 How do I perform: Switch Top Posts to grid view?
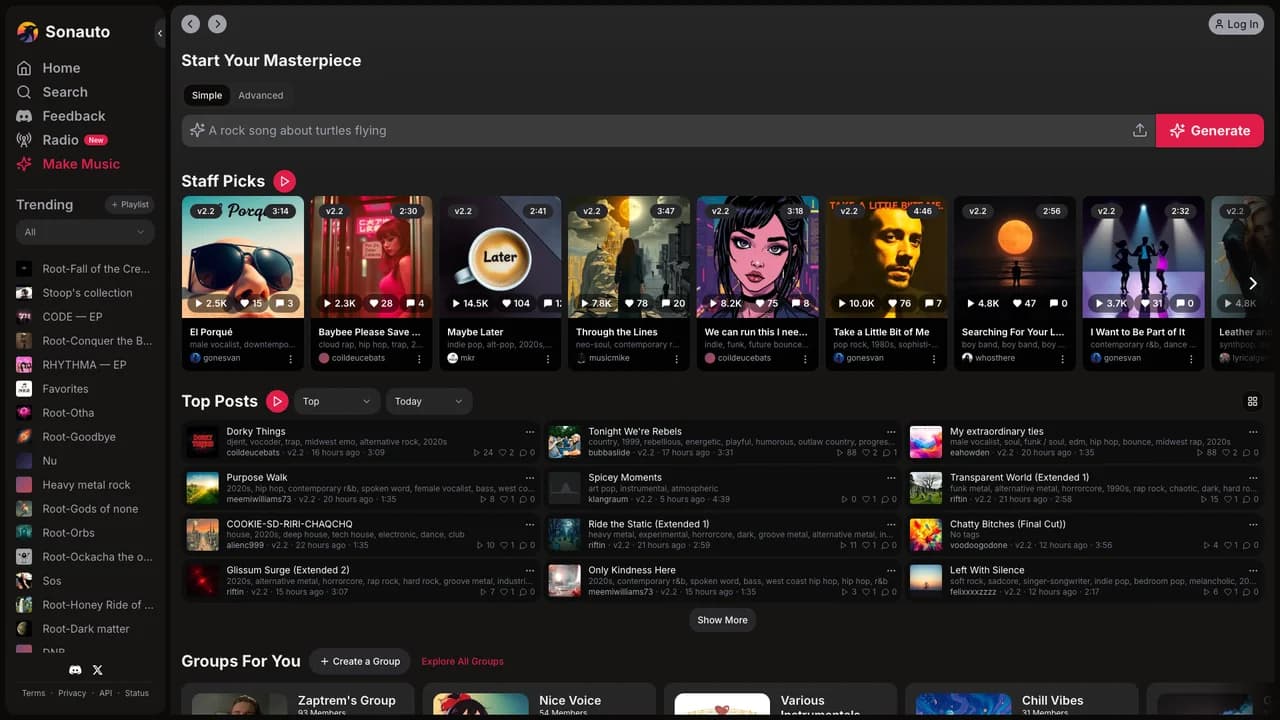point(1252,402)
